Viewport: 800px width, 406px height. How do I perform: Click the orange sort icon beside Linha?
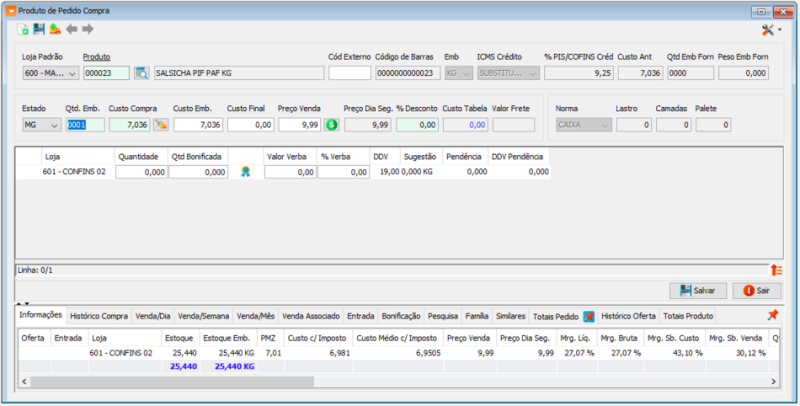tap(776, 270)
